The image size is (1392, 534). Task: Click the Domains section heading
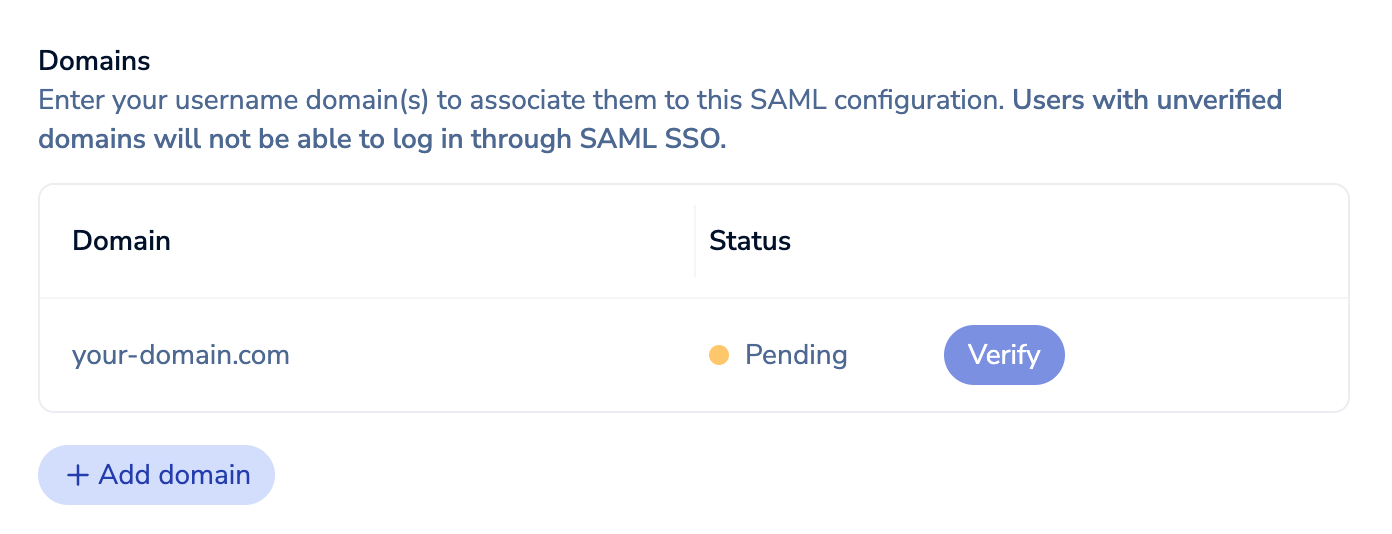[94, 61]
